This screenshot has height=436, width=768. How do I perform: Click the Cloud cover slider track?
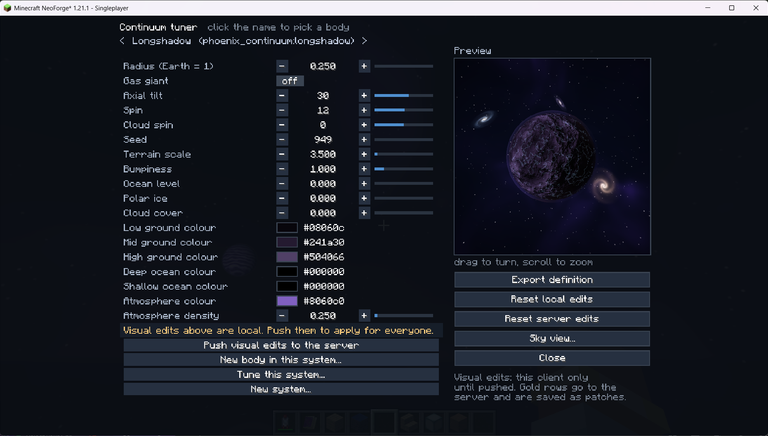[x=404, y=213]
